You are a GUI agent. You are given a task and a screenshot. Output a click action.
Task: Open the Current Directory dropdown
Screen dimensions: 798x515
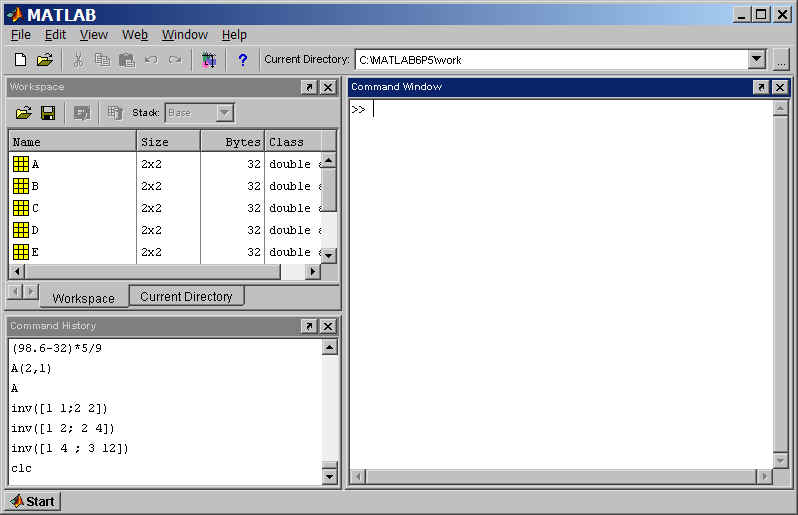tap(757, 60)
